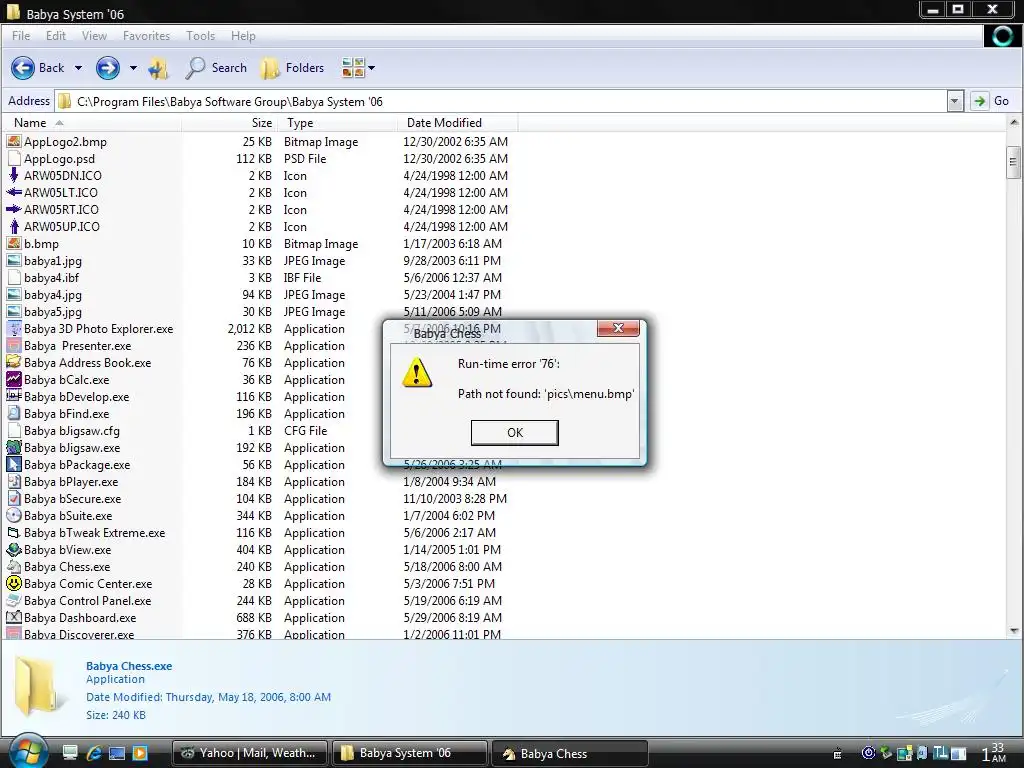
Task: Select AppLogo.psd file icon
Action: 14,158
